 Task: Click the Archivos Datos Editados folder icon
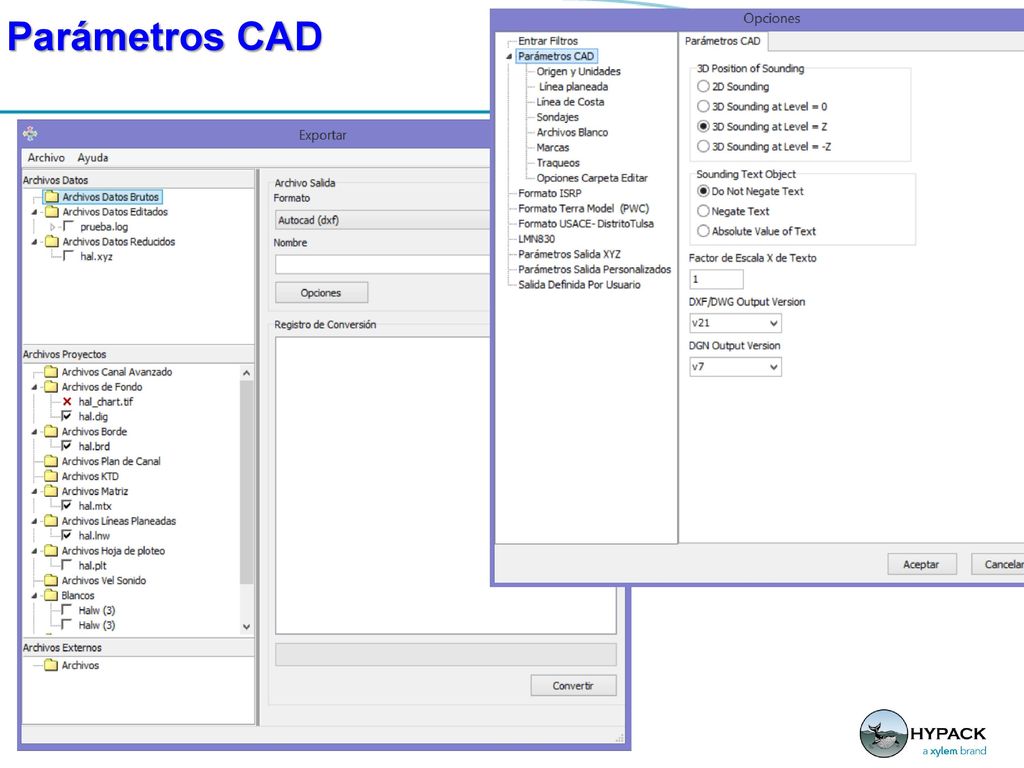(x=52, y=212)
